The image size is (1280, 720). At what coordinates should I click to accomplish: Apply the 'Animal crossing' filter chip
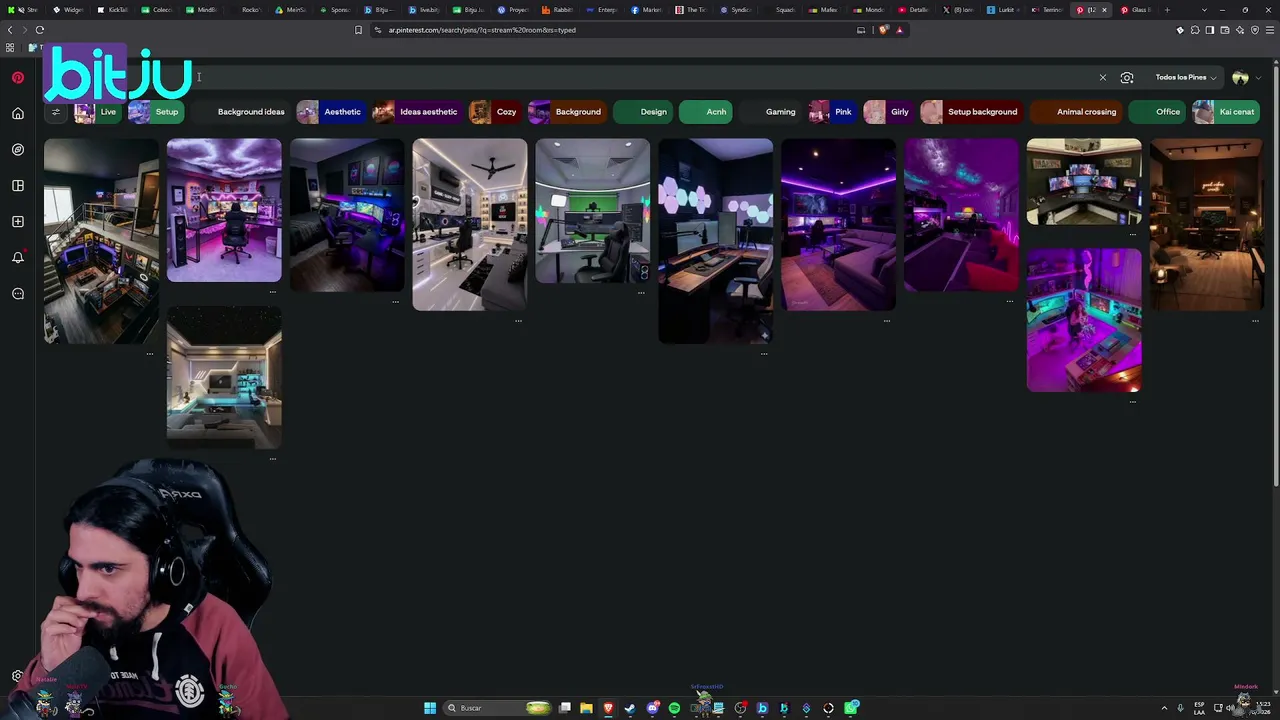pyautogui.click(x=1076, y=112)
